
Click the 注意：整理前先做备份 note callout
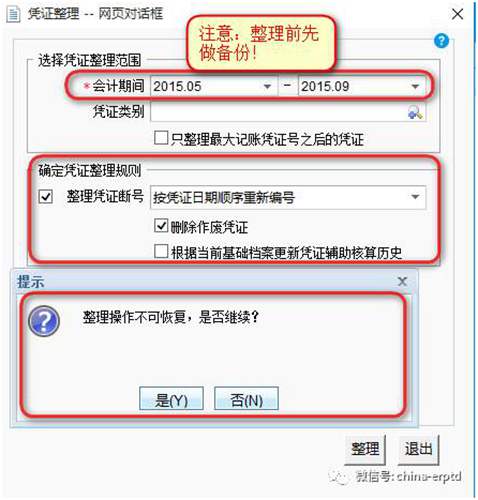(261, 44)
